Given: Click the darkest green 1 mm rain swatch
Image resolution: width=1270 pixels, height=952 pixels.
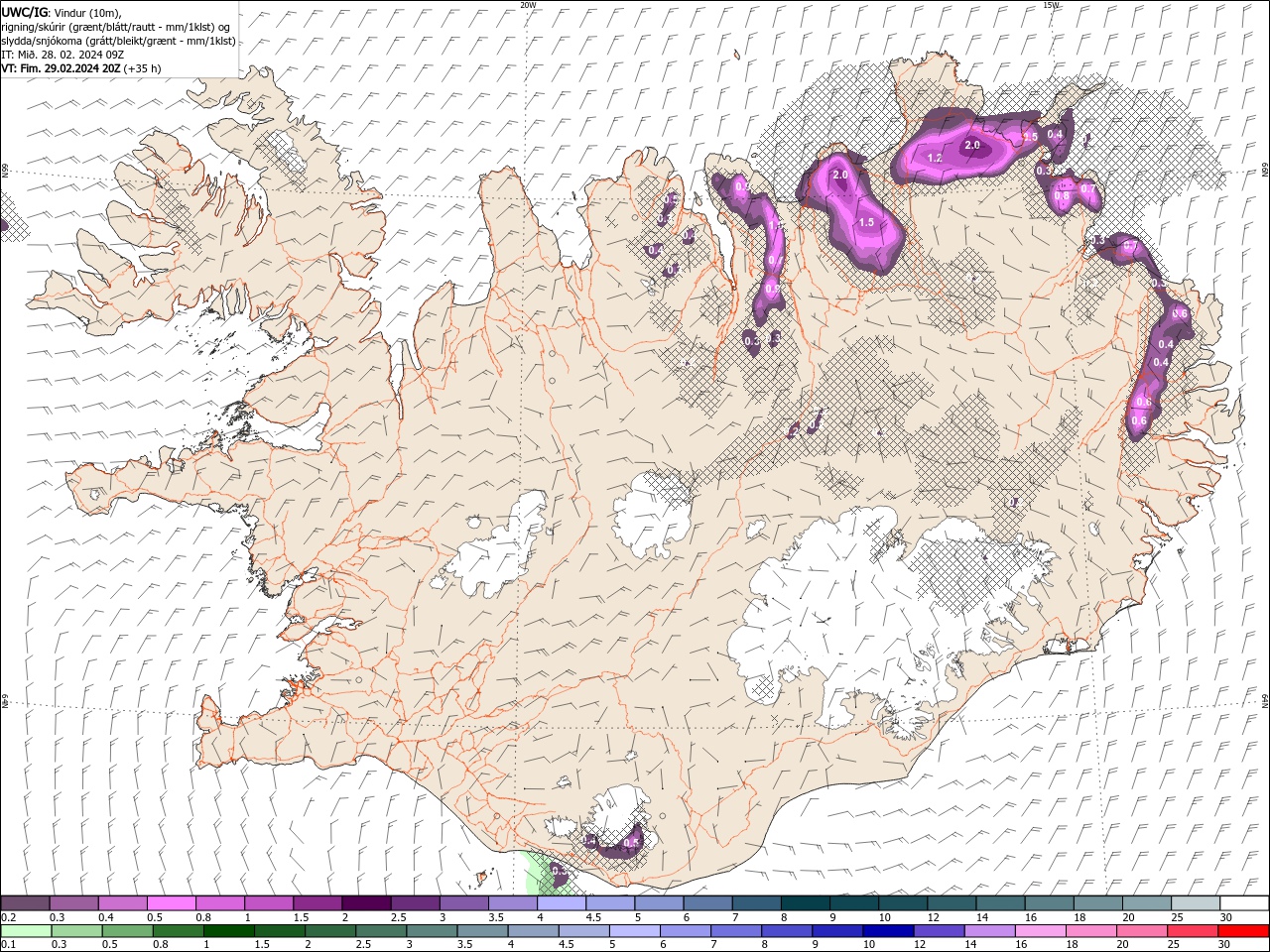Looking at the screenshot, I should 228,931.
